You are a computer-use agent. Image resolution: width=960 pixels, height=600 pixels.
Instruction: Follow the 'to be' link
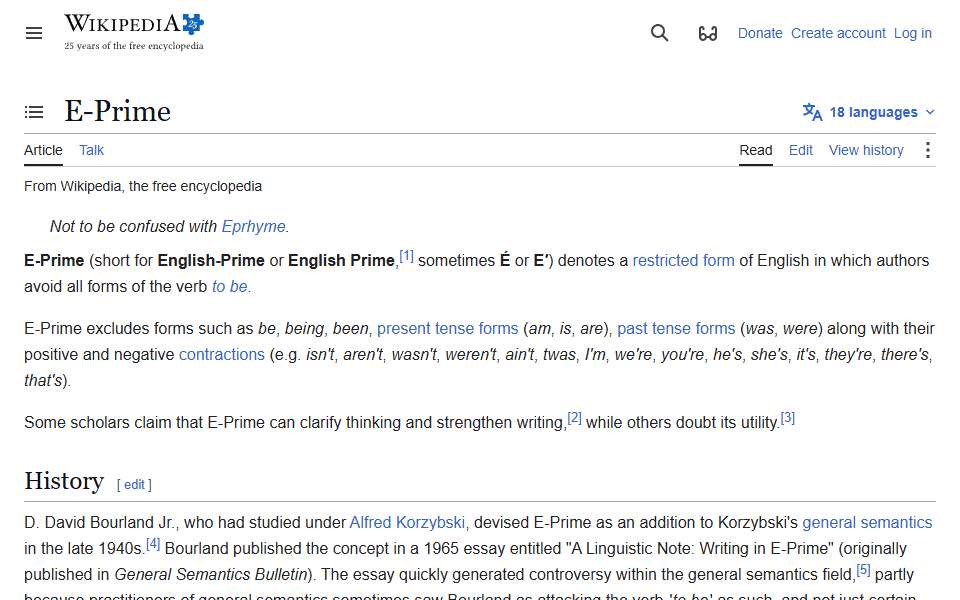point(230,287)
